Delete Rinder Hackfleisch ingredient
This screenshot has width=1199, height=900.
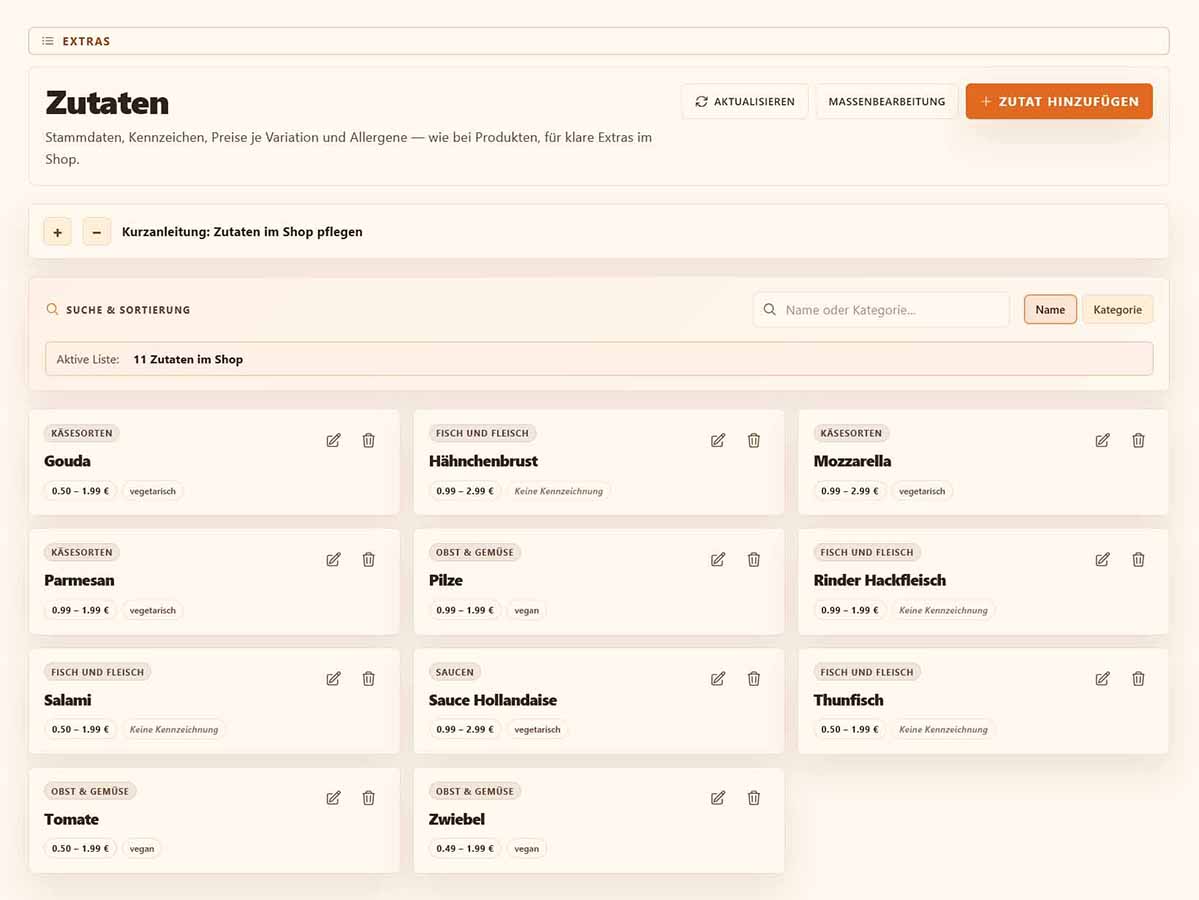1139,560
